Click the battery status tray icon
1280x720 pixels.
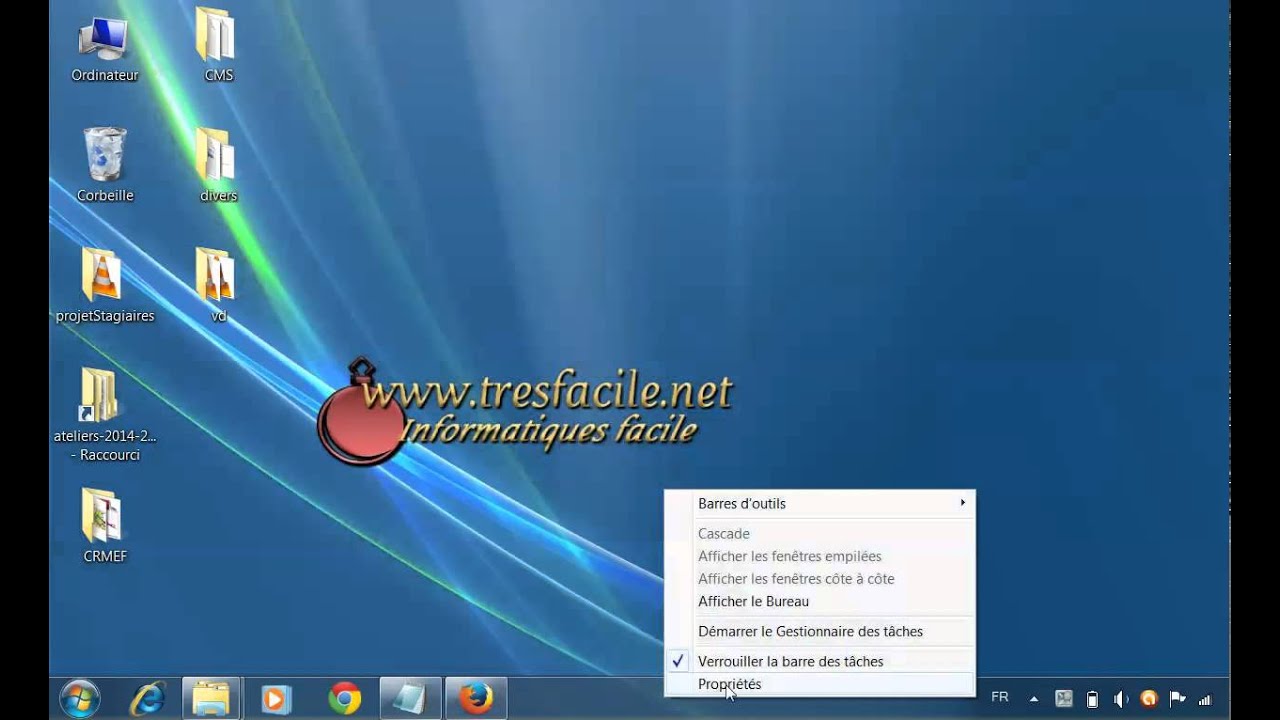(x=1092, y=699)
